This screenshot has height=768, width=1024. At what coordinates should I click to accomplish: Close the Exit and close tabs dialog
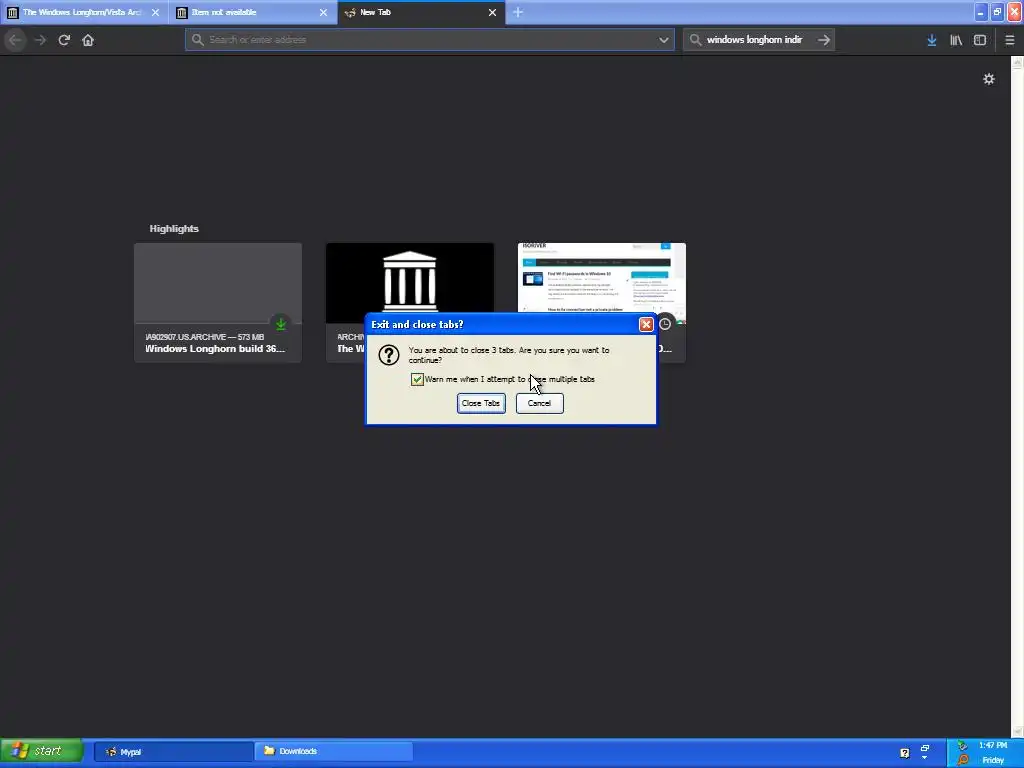click(646, 325)
